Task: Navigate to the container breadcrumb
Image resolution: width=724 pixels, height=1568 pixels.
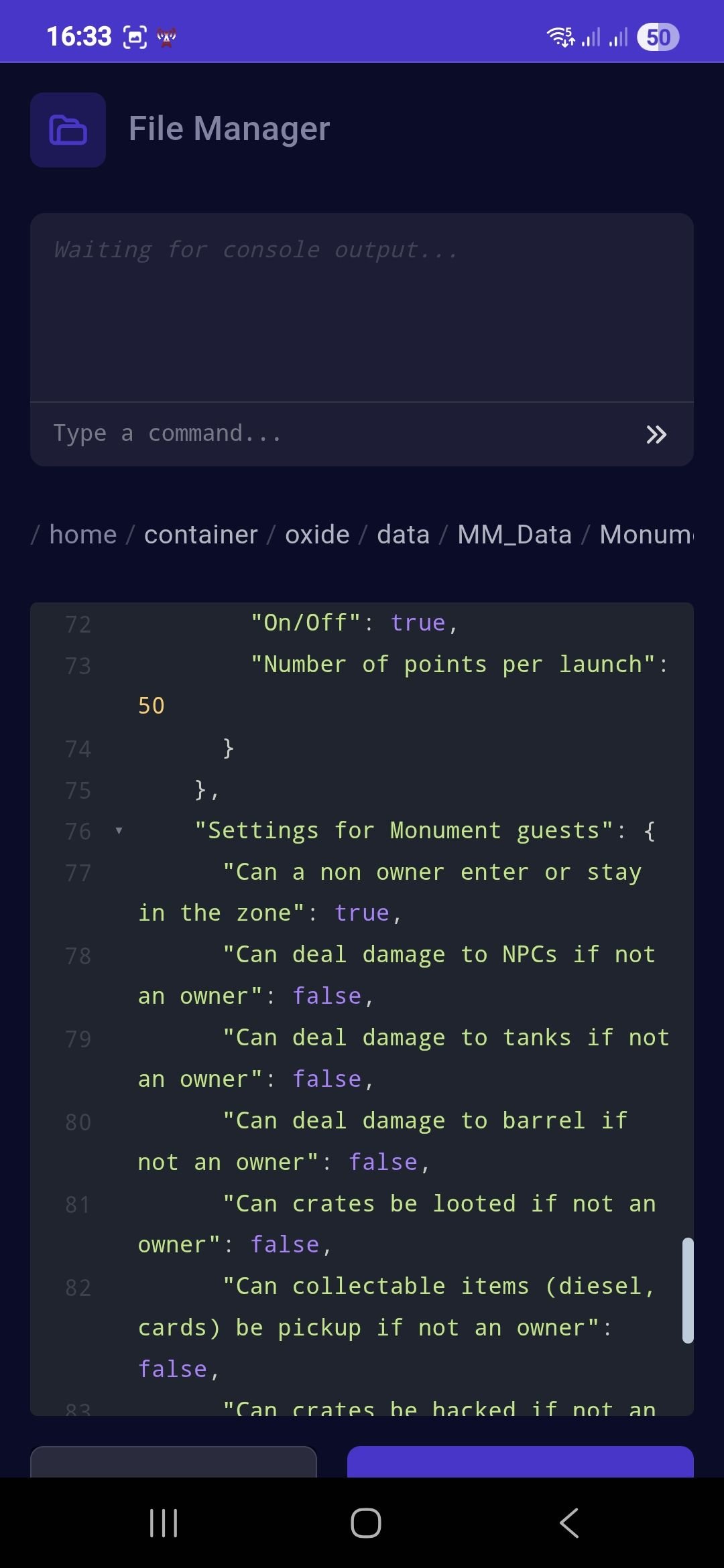Action: coord(200,535)
